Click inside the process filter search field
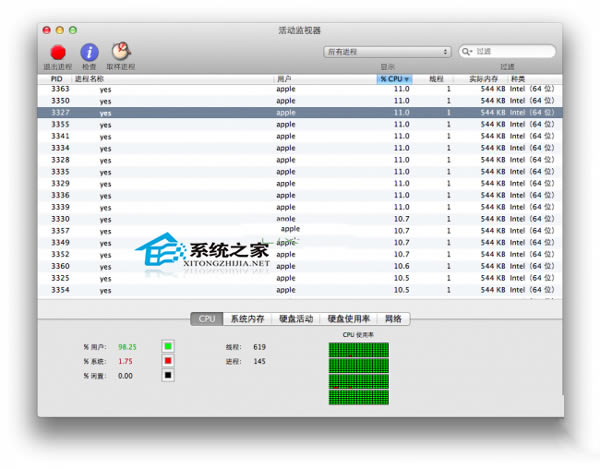This screenshot has height=469, width=600. [507, 51]
